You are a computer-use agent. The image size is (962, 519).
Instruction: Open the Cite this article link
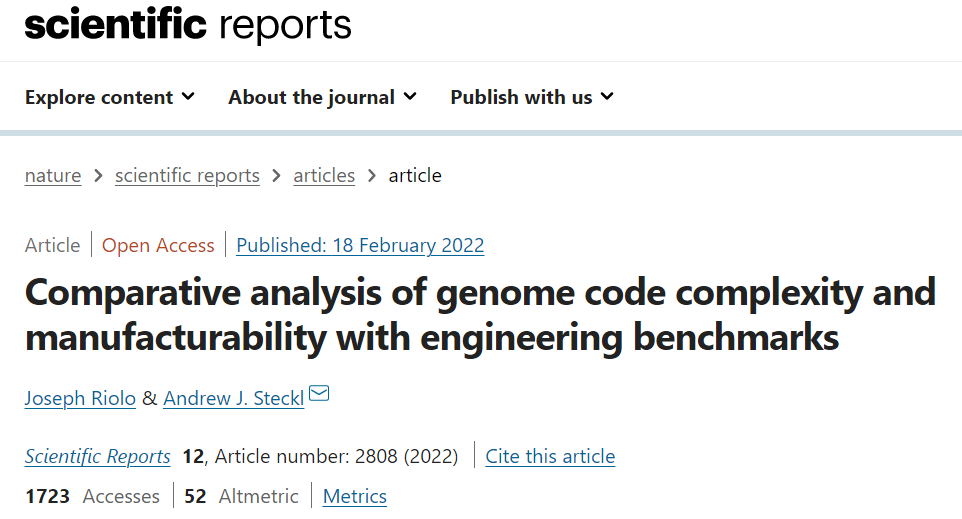click(x=550, y=457)
